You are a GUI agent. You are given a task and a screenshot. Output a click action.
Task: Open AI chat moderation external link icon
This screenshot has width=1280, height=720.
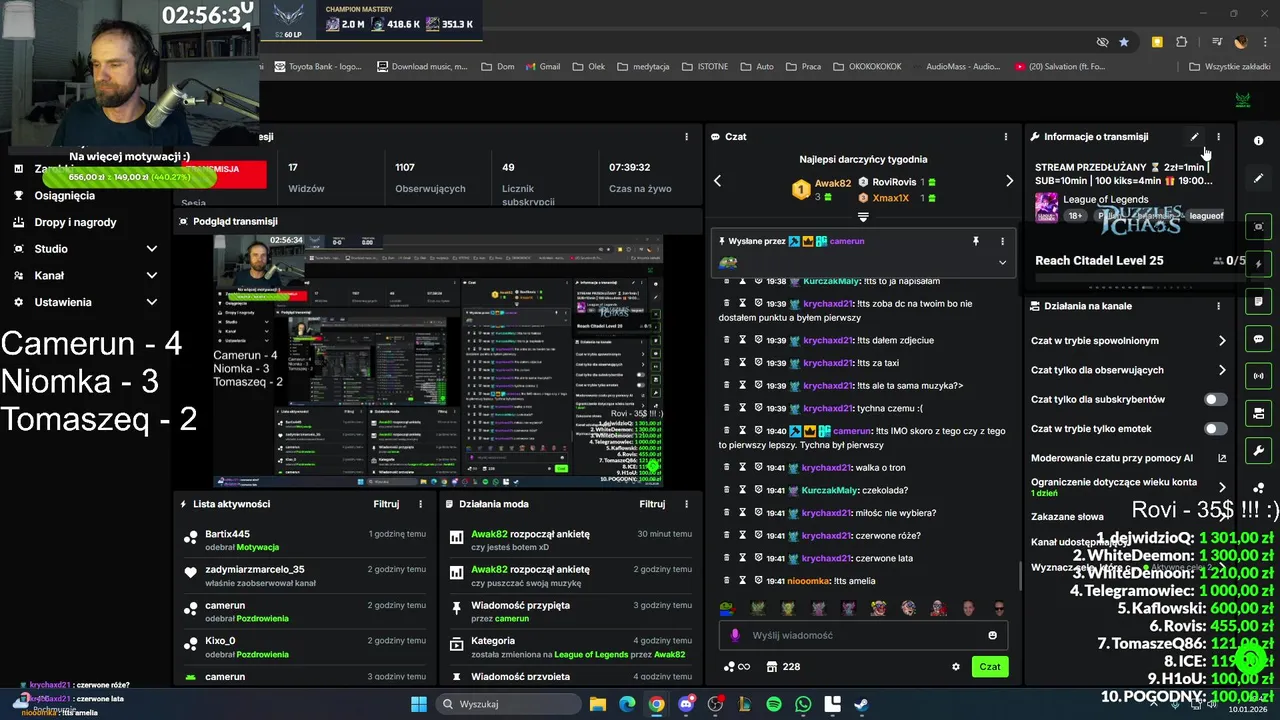(x=1222, y=458)
